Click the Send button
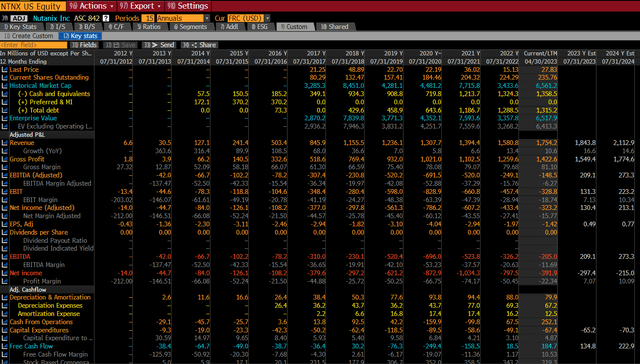 pos(159,45)
